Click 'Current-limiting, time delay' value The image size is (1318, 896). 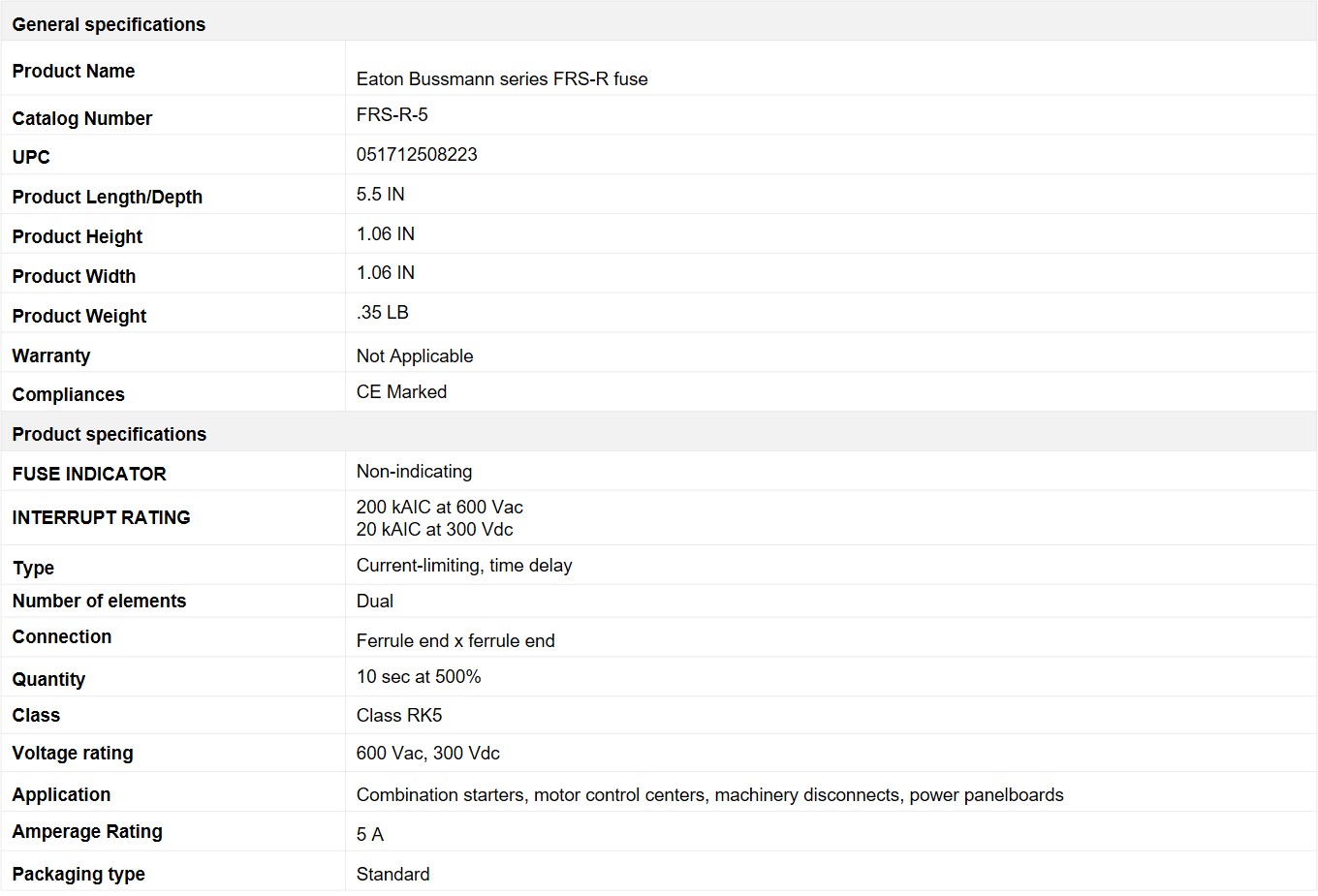464,565
